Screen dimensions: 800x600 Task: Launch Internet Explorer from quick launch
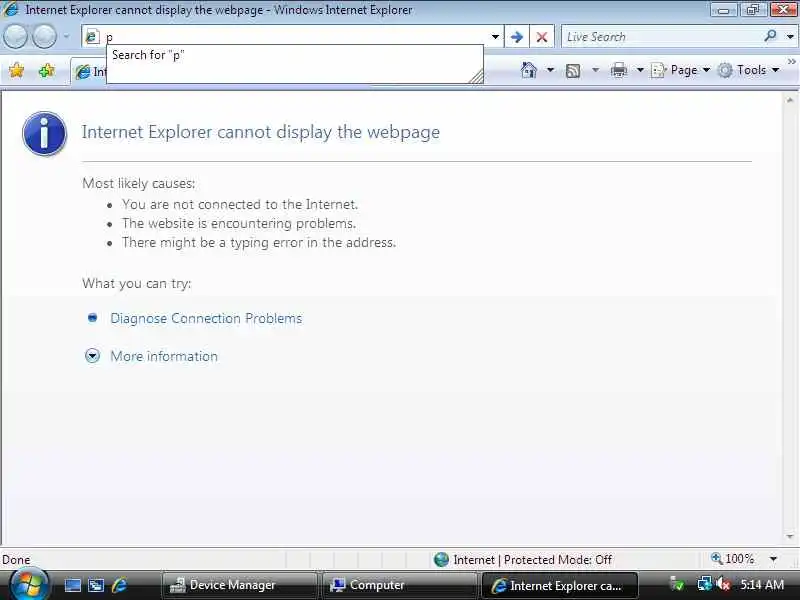tap(120, 585)
